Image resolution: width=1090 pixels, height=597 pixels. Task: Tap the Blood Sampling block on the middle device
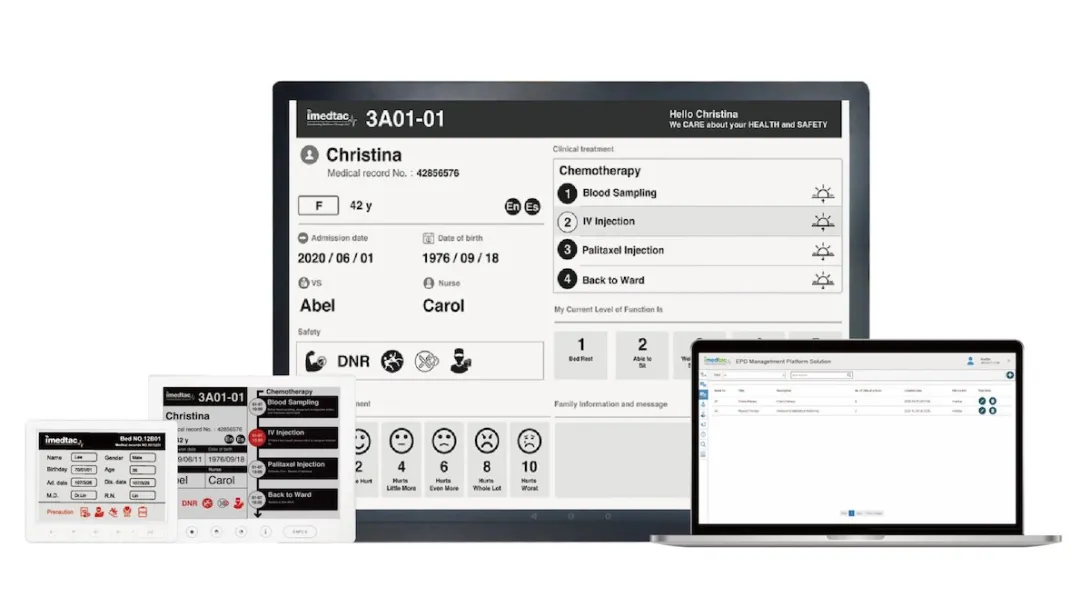point(298,407)
